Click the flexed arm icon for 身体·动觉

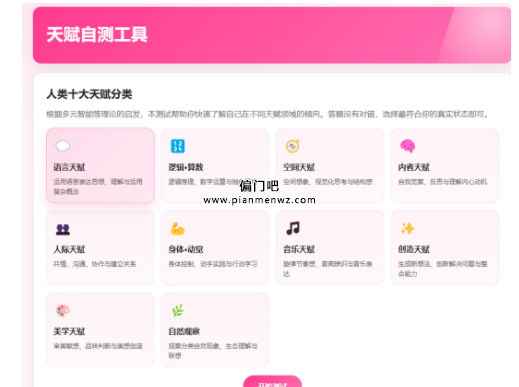178,229
